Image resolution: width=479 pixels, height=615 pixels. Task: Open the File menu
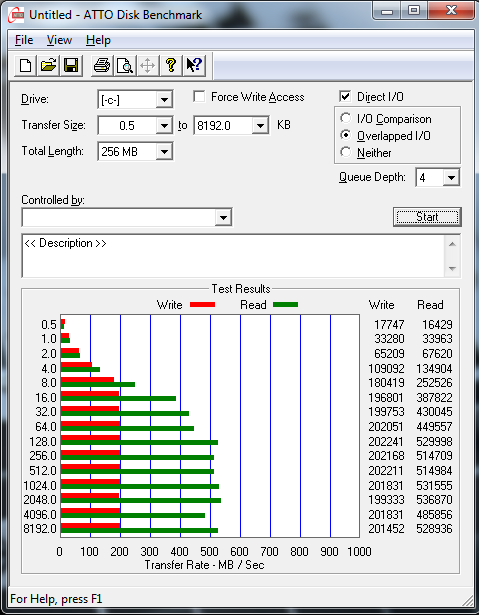[x=24, y=40]
